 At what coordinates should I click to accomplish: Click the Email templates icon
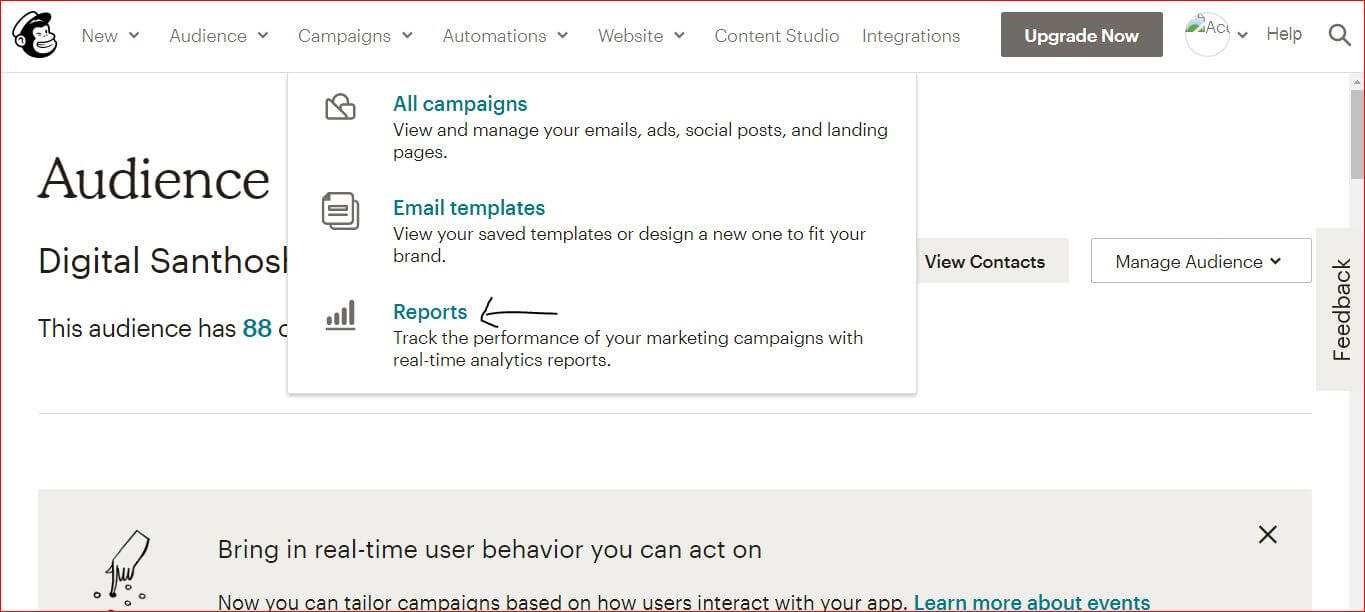coord(340,211)
